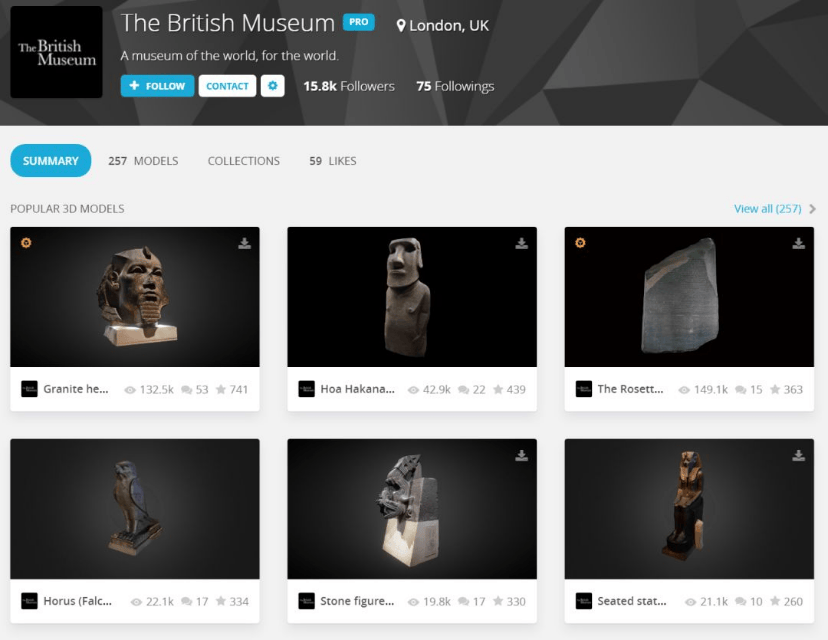Click the author avatar on Seated statue card
The image size is (828, 640).
click(x=584, y=601)
